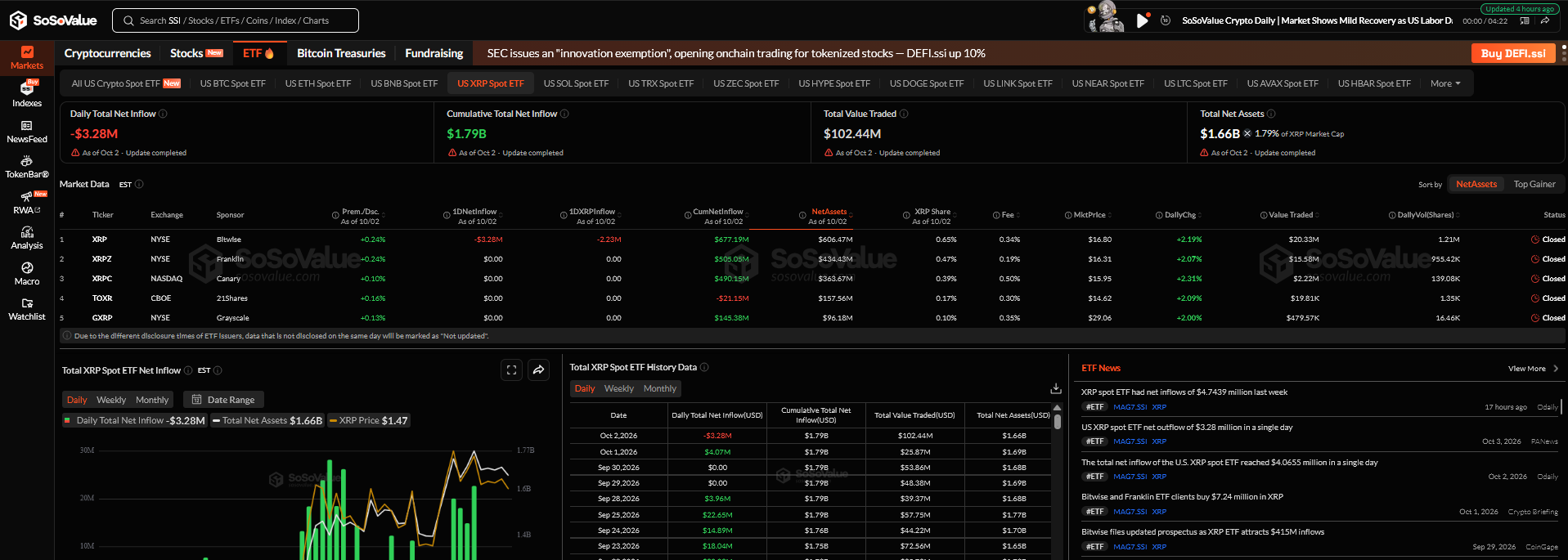Switch to US SOL Spot ETF tab
The image size is (1568, 560).
tap(576, 83)
